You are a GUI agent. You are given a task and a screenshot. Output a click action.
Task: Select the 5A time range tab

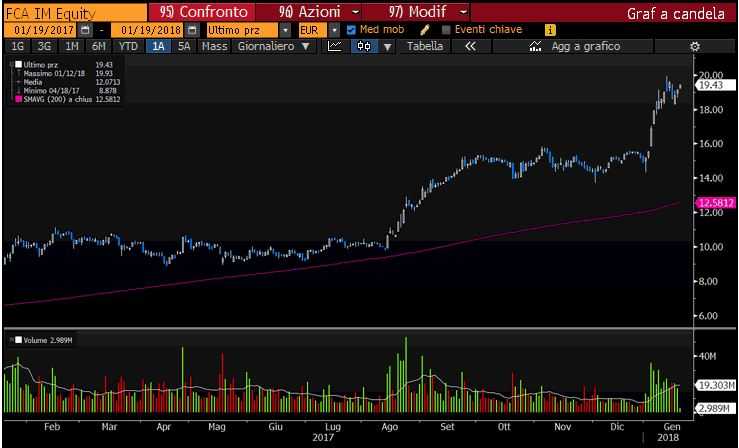[x=184, y=46]
